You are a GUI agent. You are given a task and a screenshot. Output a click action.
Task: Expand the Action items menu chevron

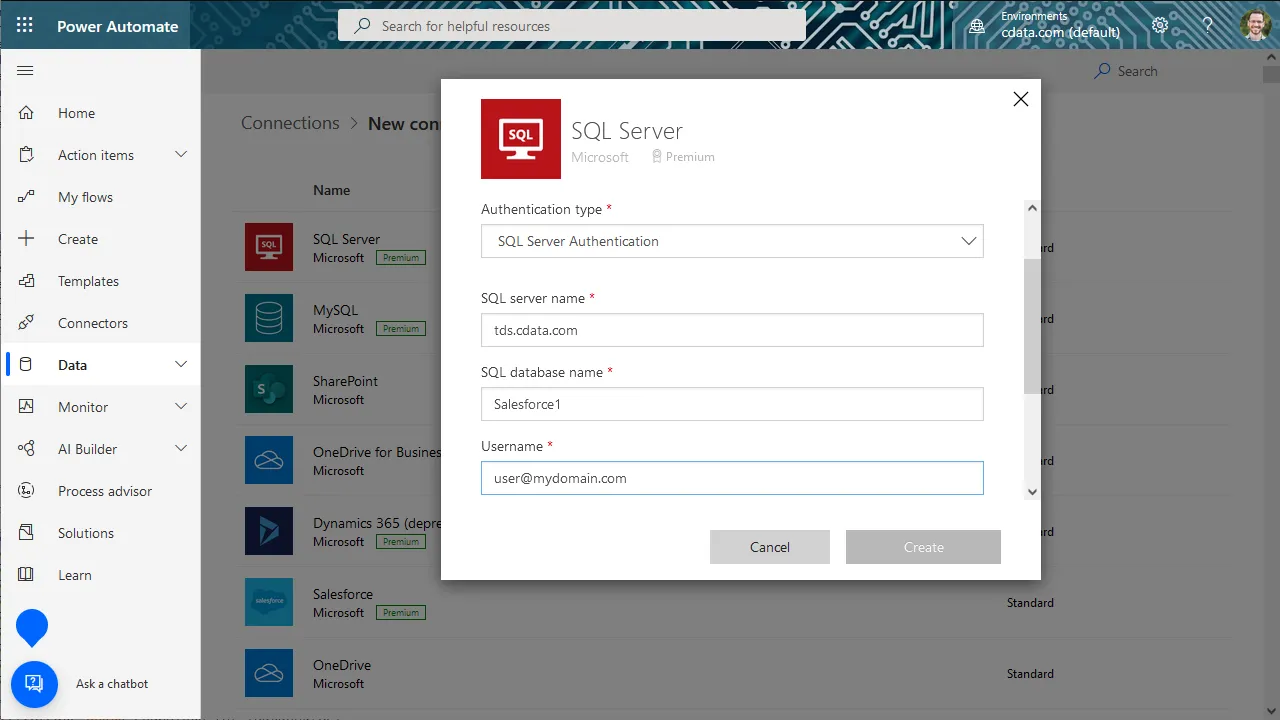click(181, 155)
